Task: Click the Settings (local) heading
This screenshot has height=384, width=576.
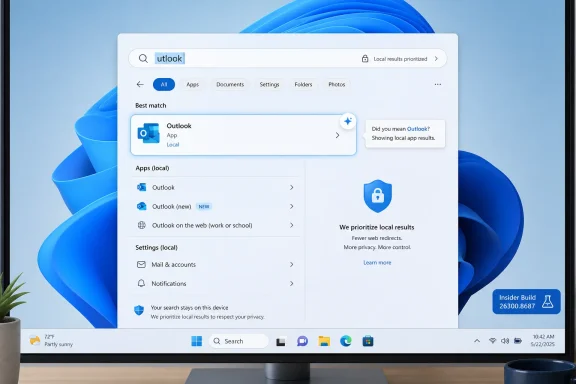Action: (x=156, y=248)
